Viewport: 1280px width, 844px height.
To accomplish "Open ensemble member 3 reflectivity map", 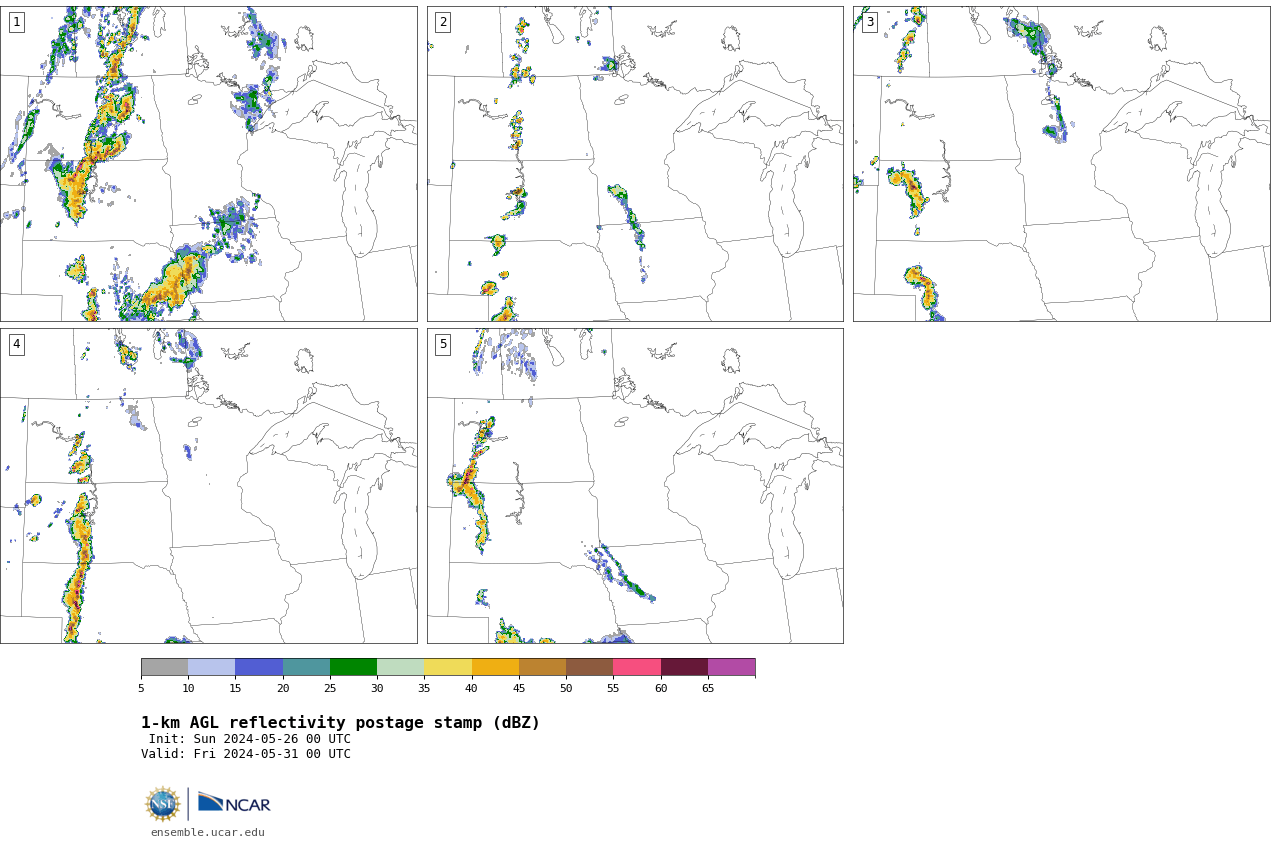I will click(x=1061, y=164).
